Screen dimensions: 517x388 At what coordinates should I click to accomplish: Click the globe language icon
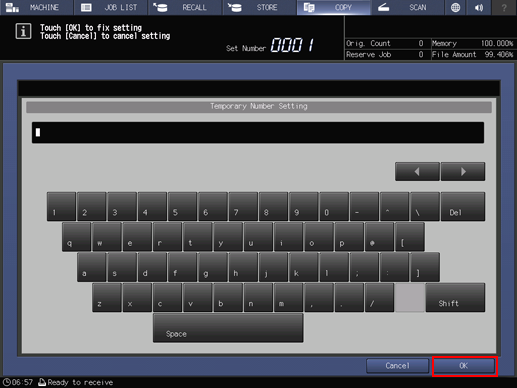tap(455, 7)
